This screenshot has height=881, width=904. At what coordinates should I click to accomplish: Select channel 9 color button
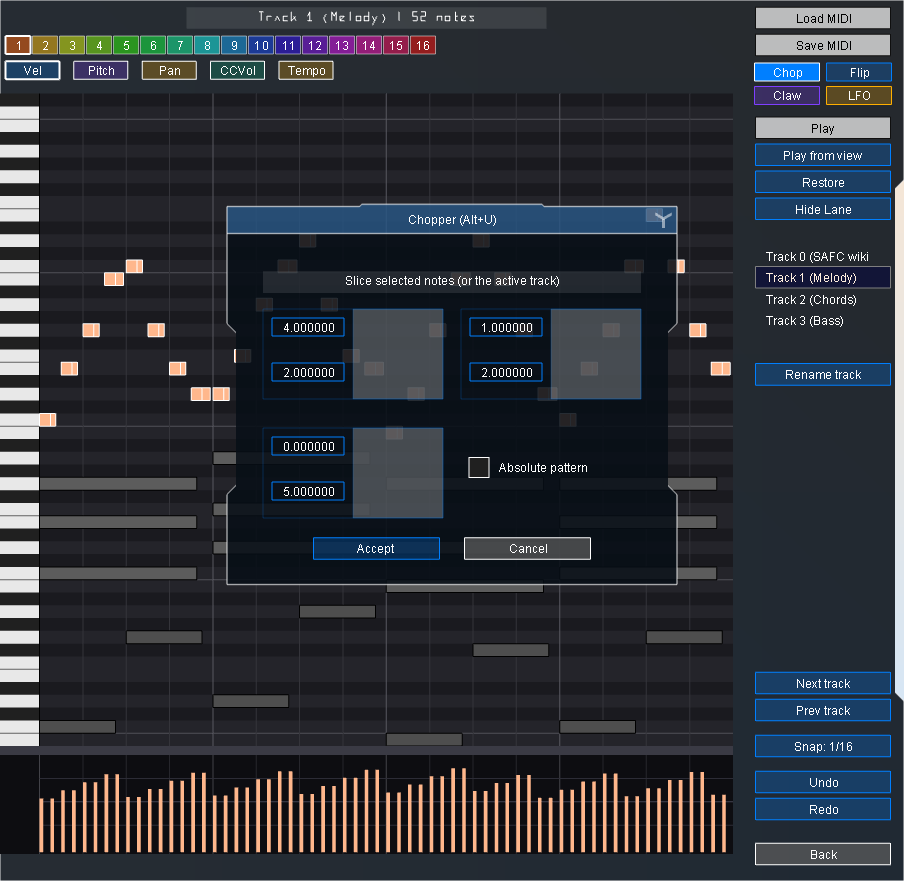(x=234, y=45)
